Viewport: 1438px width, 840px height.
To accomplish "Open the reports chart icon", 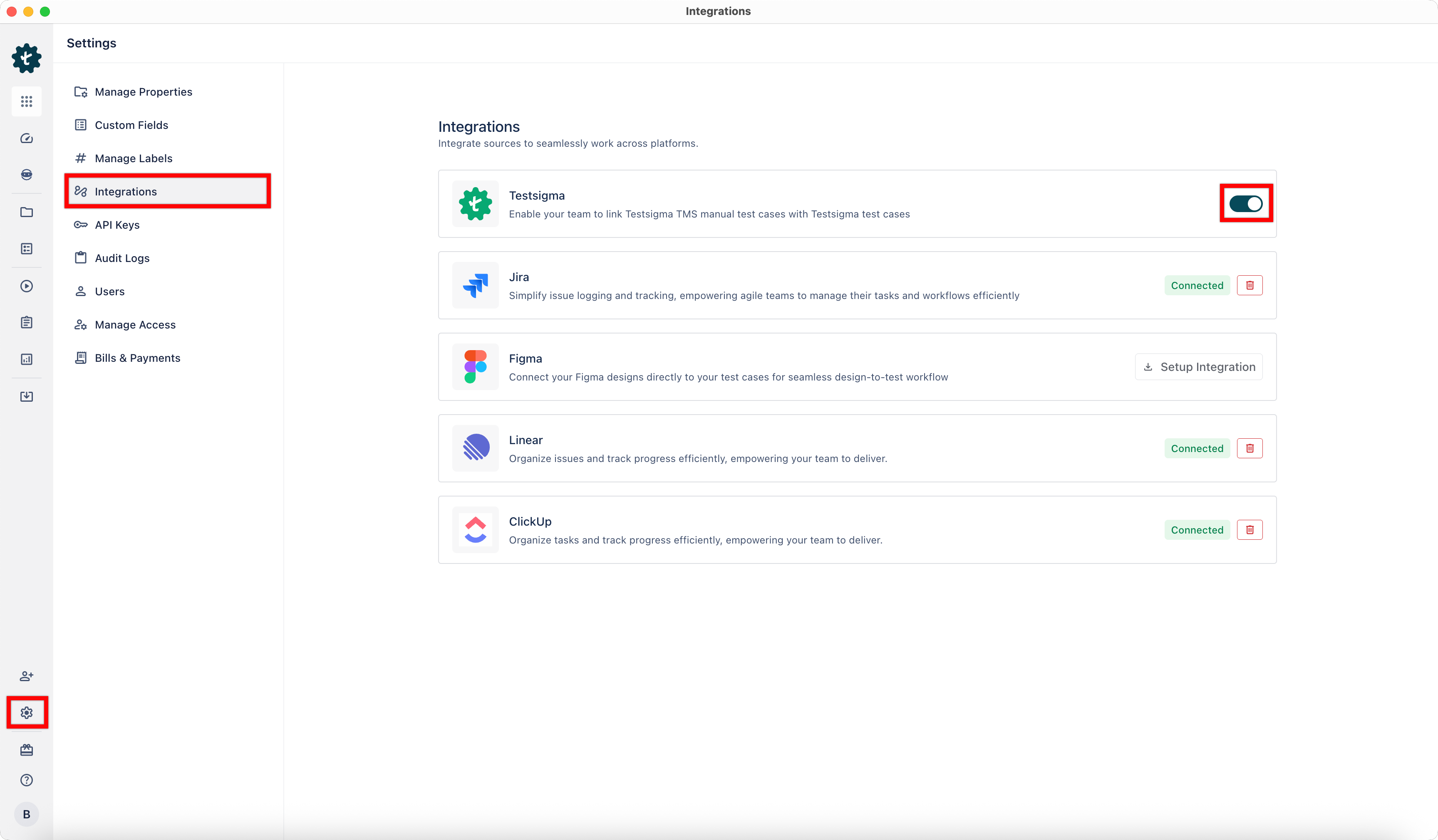I will pyautogui.click(x=26, y=359).
